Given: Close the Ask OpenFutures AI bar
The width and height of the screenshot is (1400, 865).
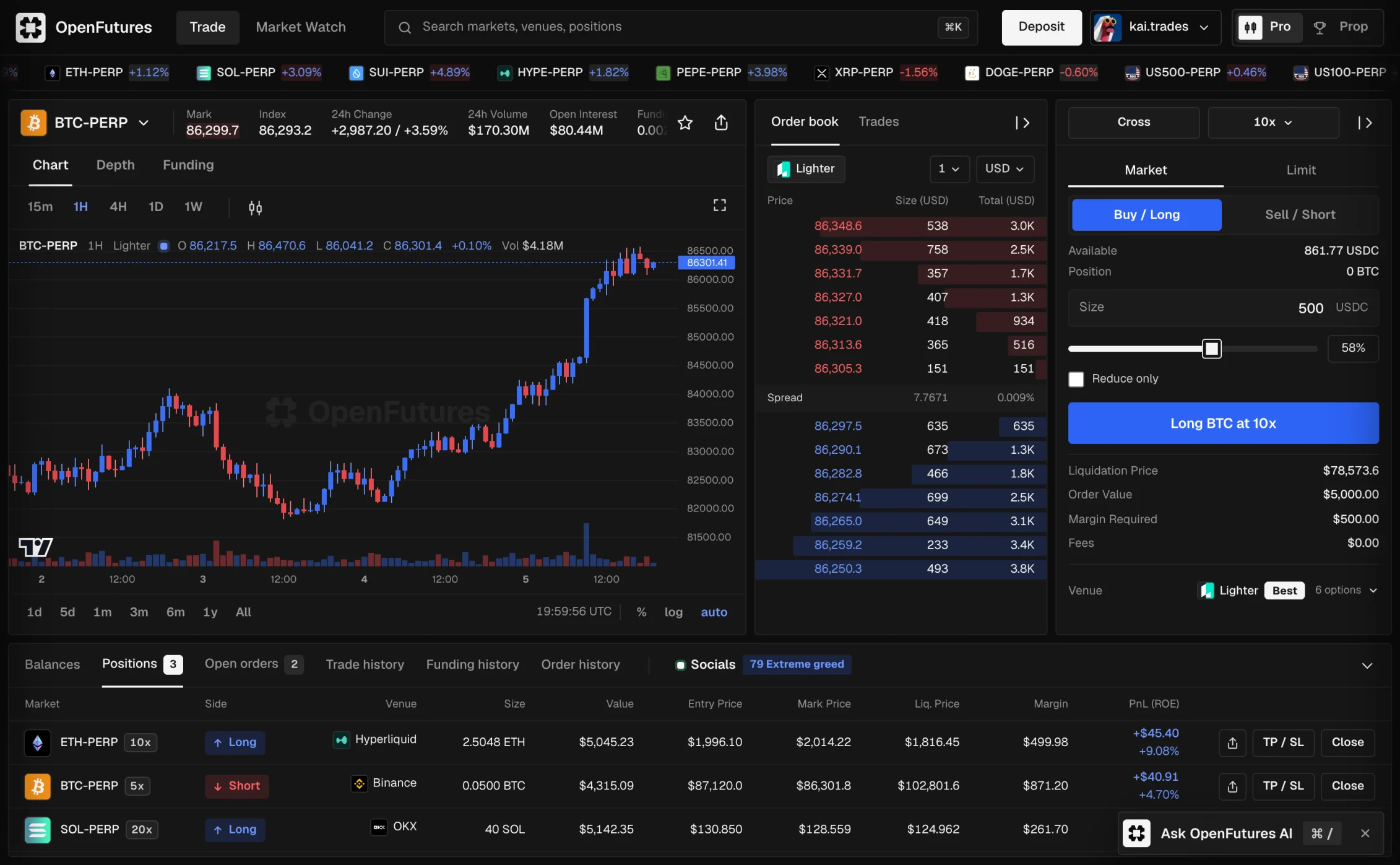Looking at the screenshot, I should click(x=1365, y=833).
